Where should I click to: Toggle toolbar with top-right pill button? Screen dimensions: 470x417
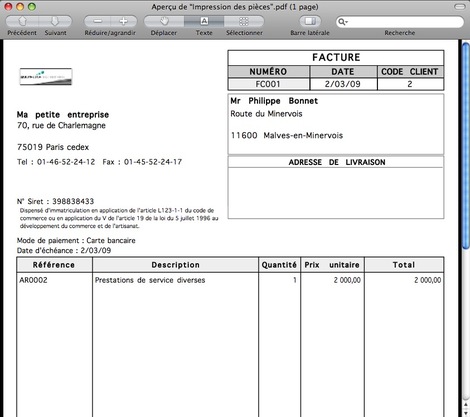coord(460,7)
